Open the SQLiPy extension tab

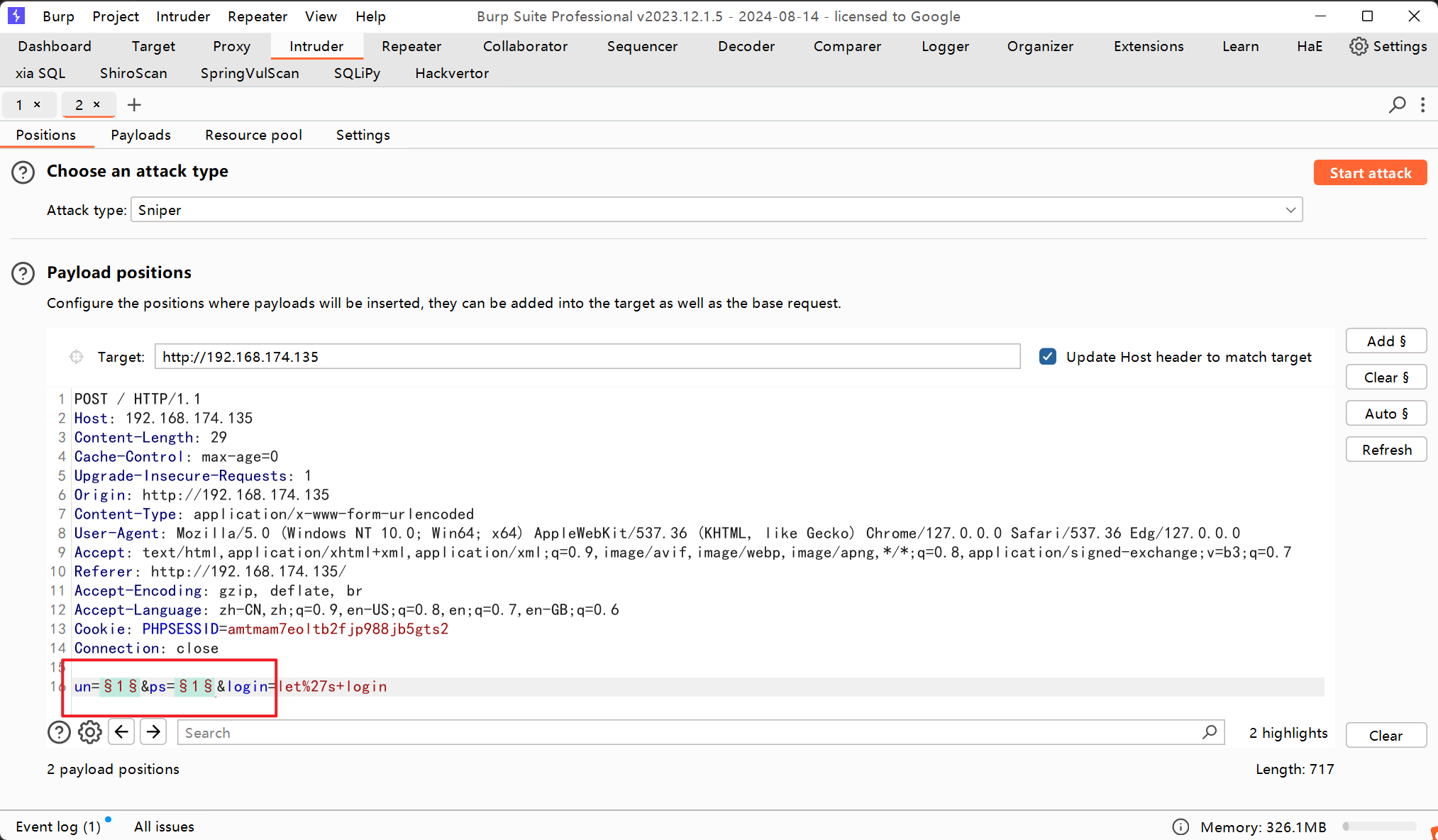[x=357, y=73]
